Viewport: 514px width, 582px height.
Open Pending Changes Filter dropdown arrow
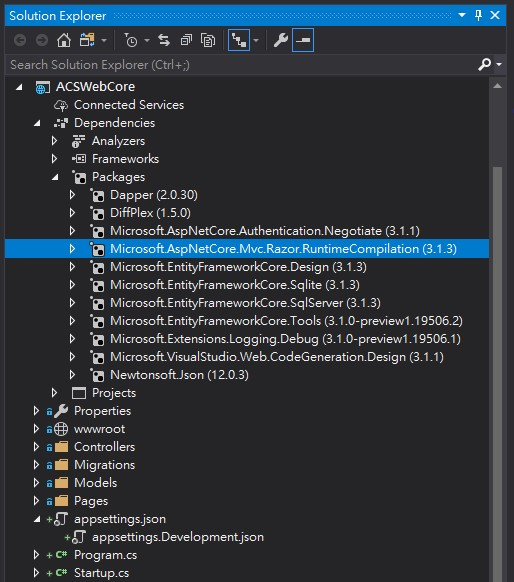point(147,40)
